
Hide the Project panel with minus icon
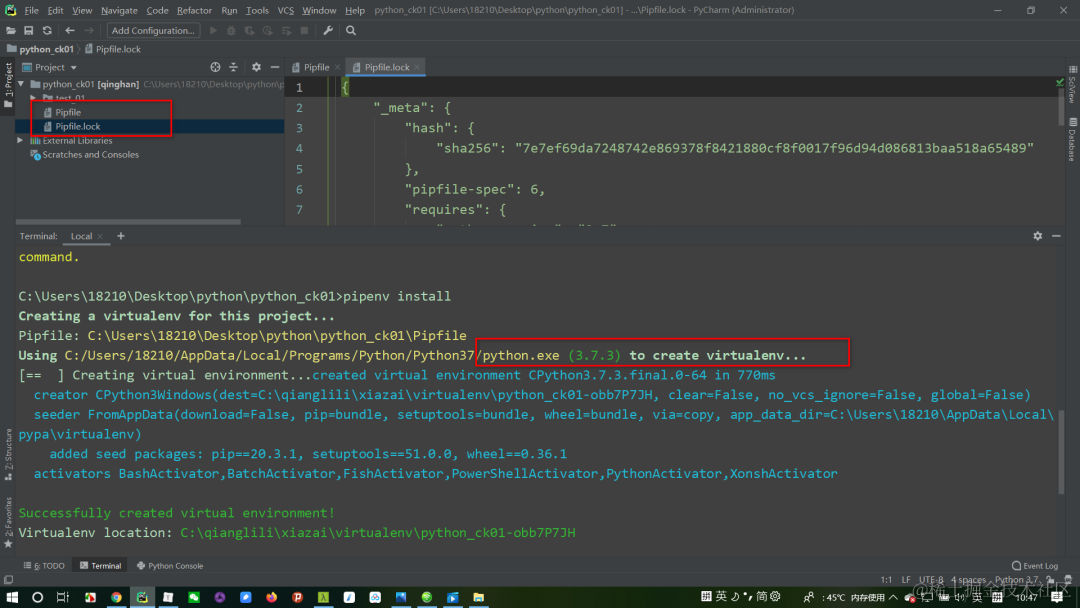coord(275,67)
